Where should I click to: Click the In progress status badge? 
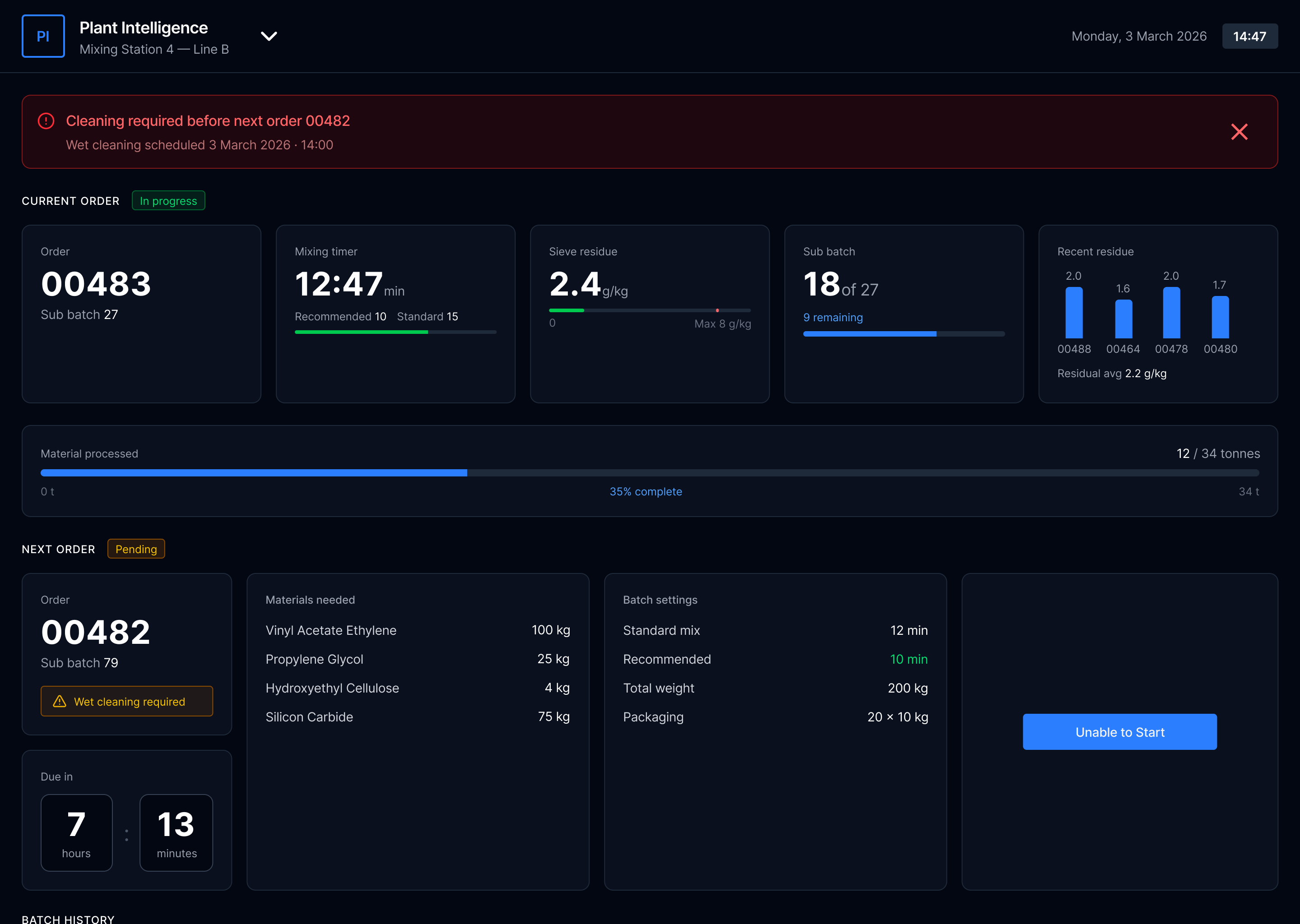pyautogui.click(x=168, y=201)
